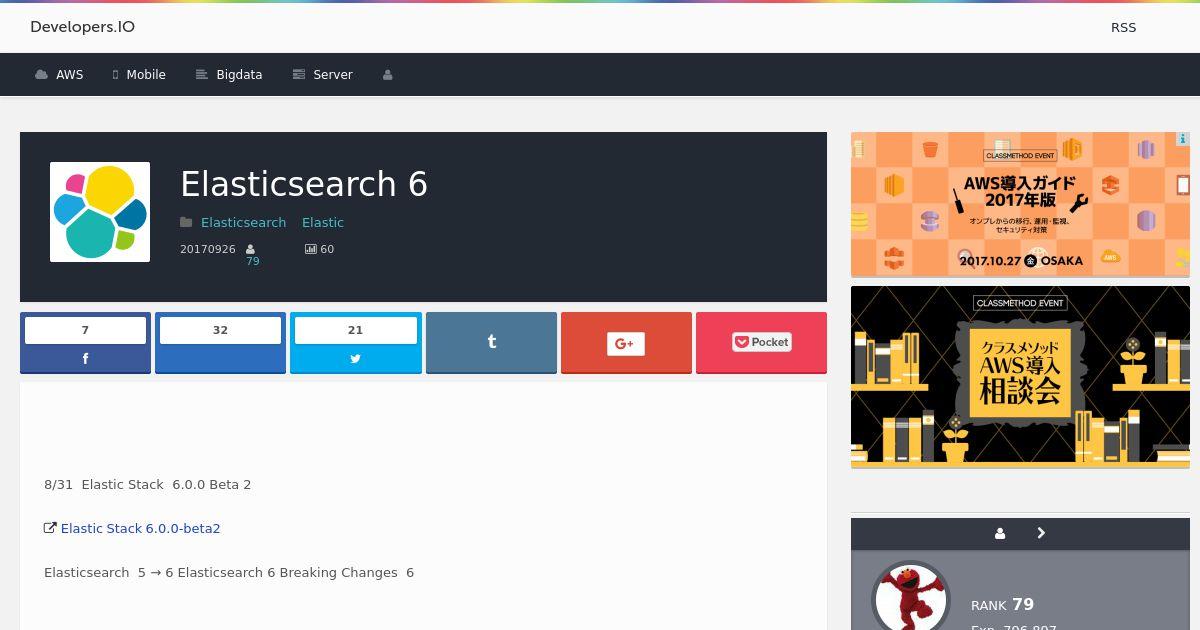Viewport: 1200px width, 630px height.
Task: Open the Elastic Stack 6.0.0-beta2 link
Action: (x=140, y=528)
